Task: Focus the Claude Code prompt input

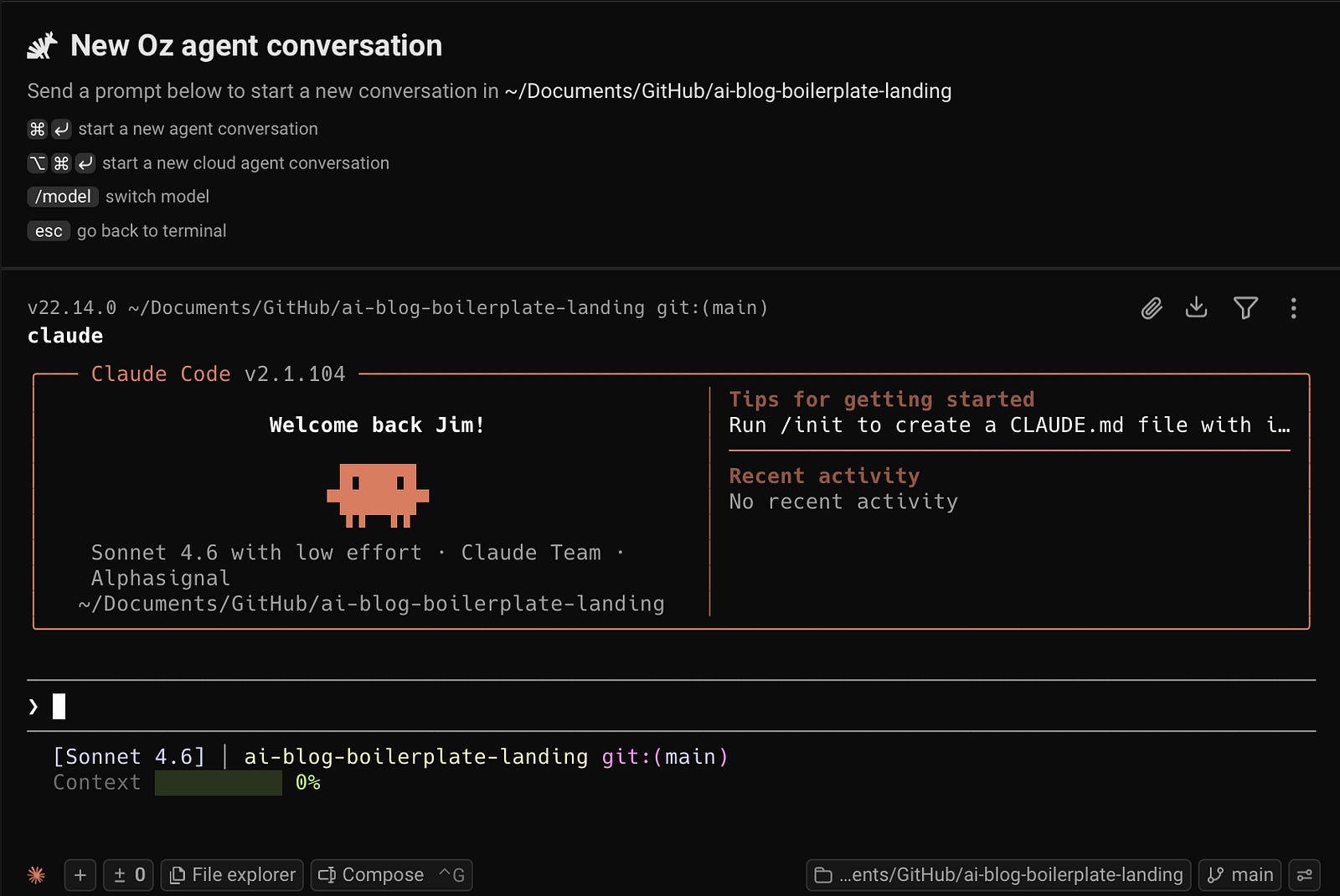Action: coord(671,707)
